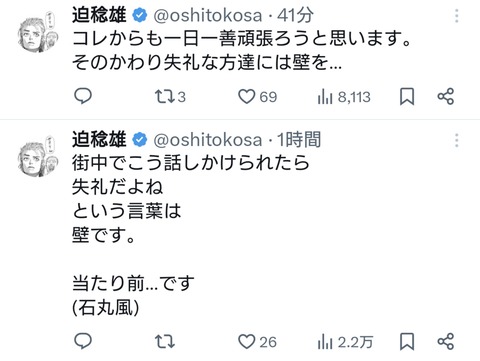Screen dimensions: 480x361
Task: Share the 1時間 tweet
Action: (446, 342)
